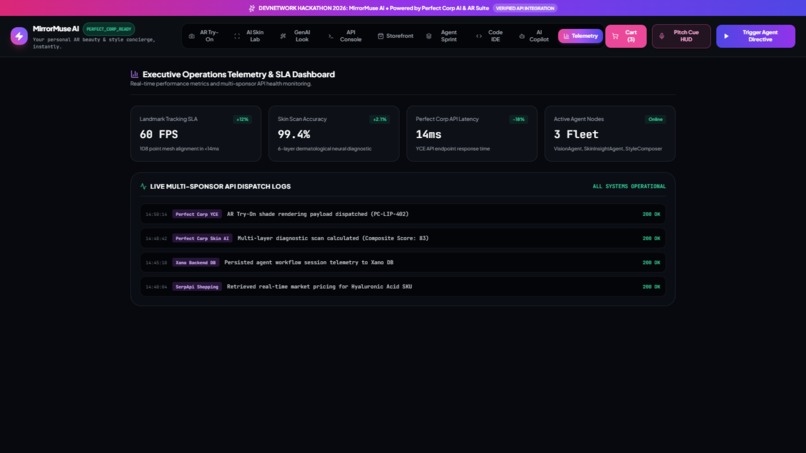Click the 3 Fleet value
The height and width of the screenshot is (453, 806).
pos(576,134)
